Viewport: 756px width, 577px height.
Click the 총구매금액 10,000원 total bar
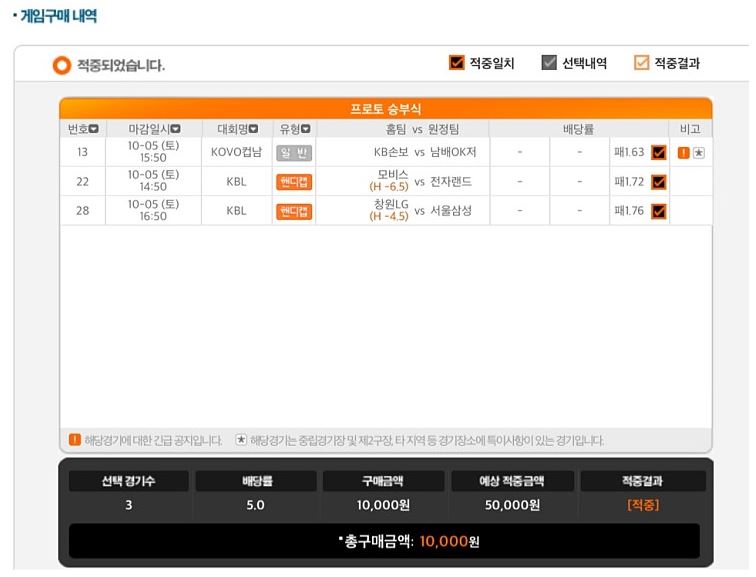[x=384, y=541]
